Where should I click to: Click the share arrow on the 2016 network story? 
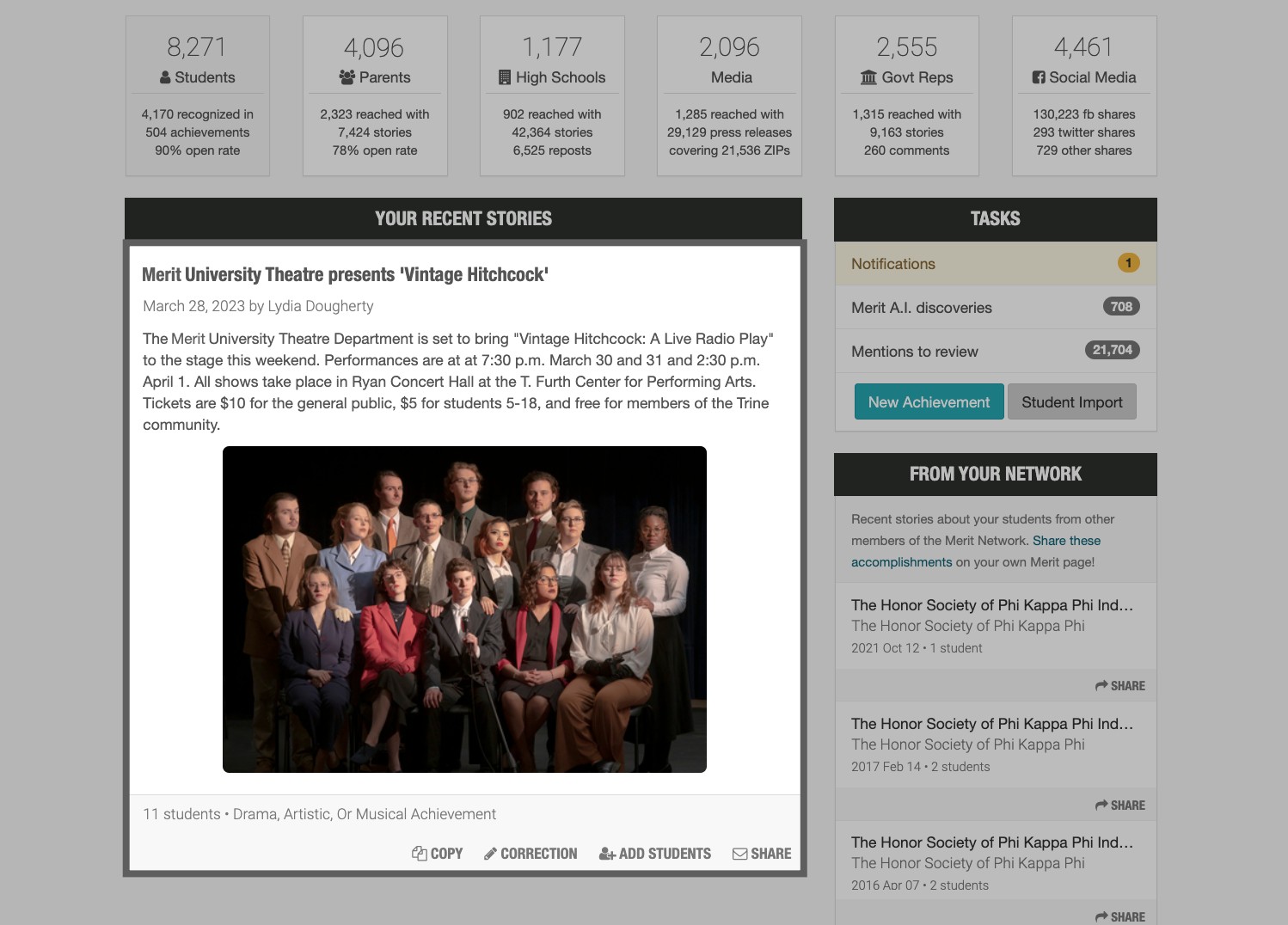tap(1100, 916)
